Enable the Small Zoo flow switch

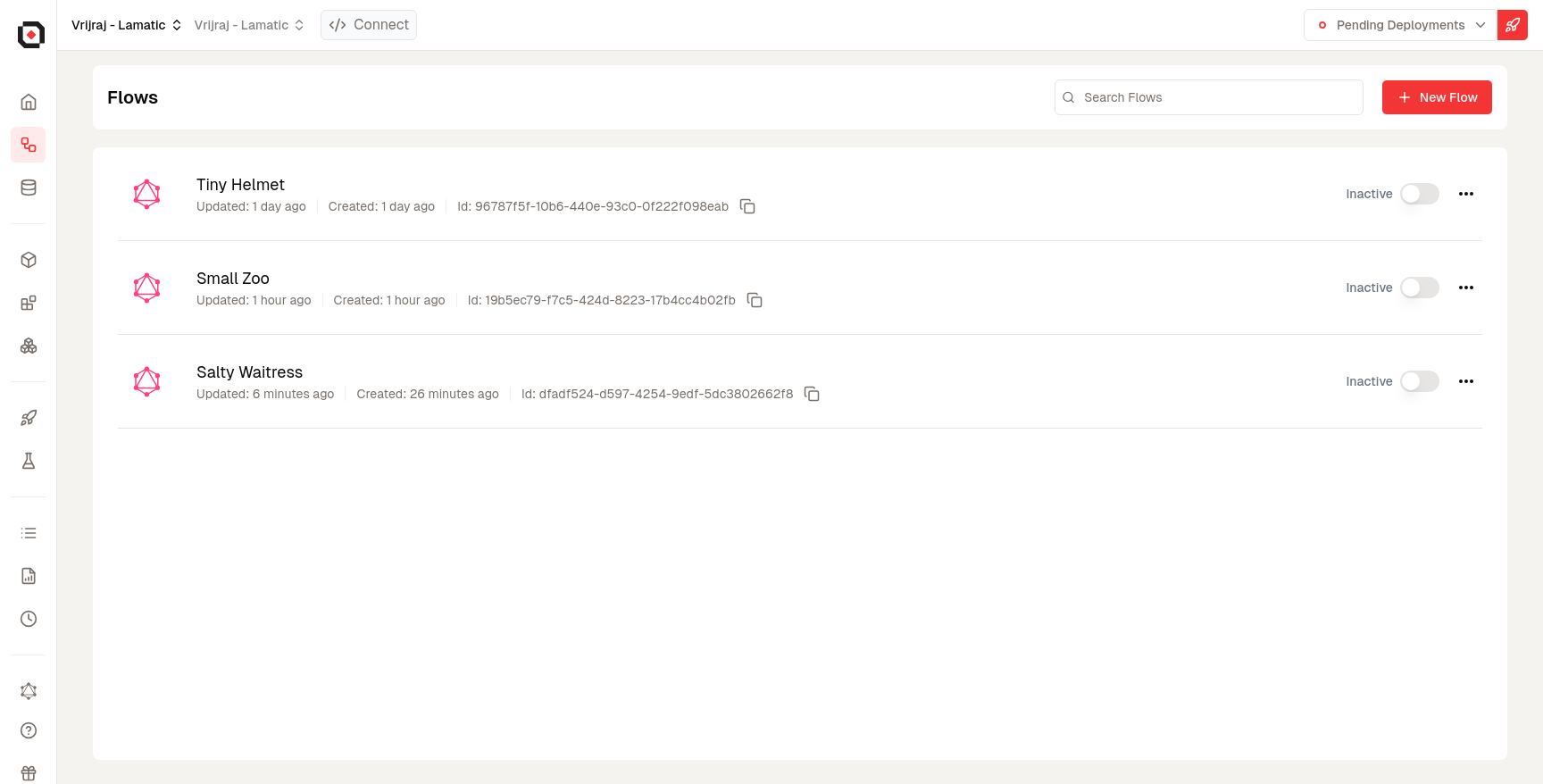[1419, 288]
